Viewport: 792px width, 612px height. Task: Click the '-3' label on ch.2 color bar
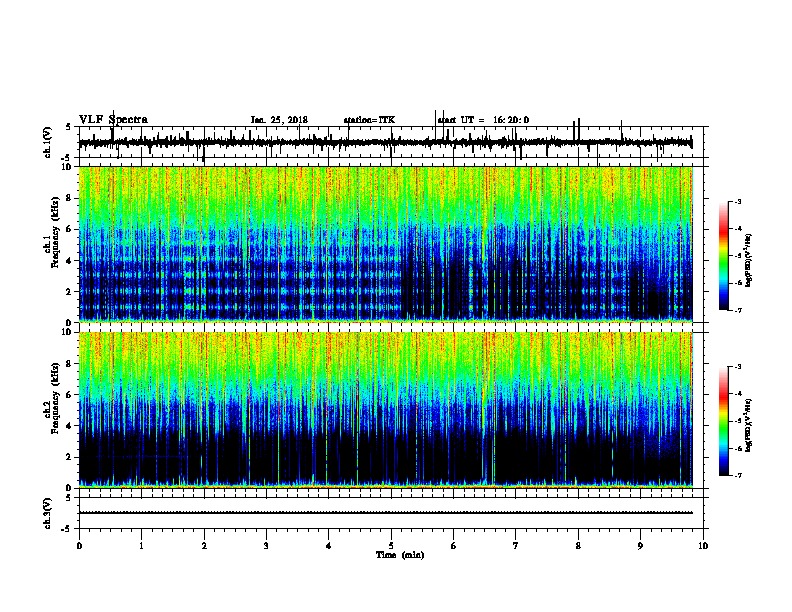click(738, 367)
